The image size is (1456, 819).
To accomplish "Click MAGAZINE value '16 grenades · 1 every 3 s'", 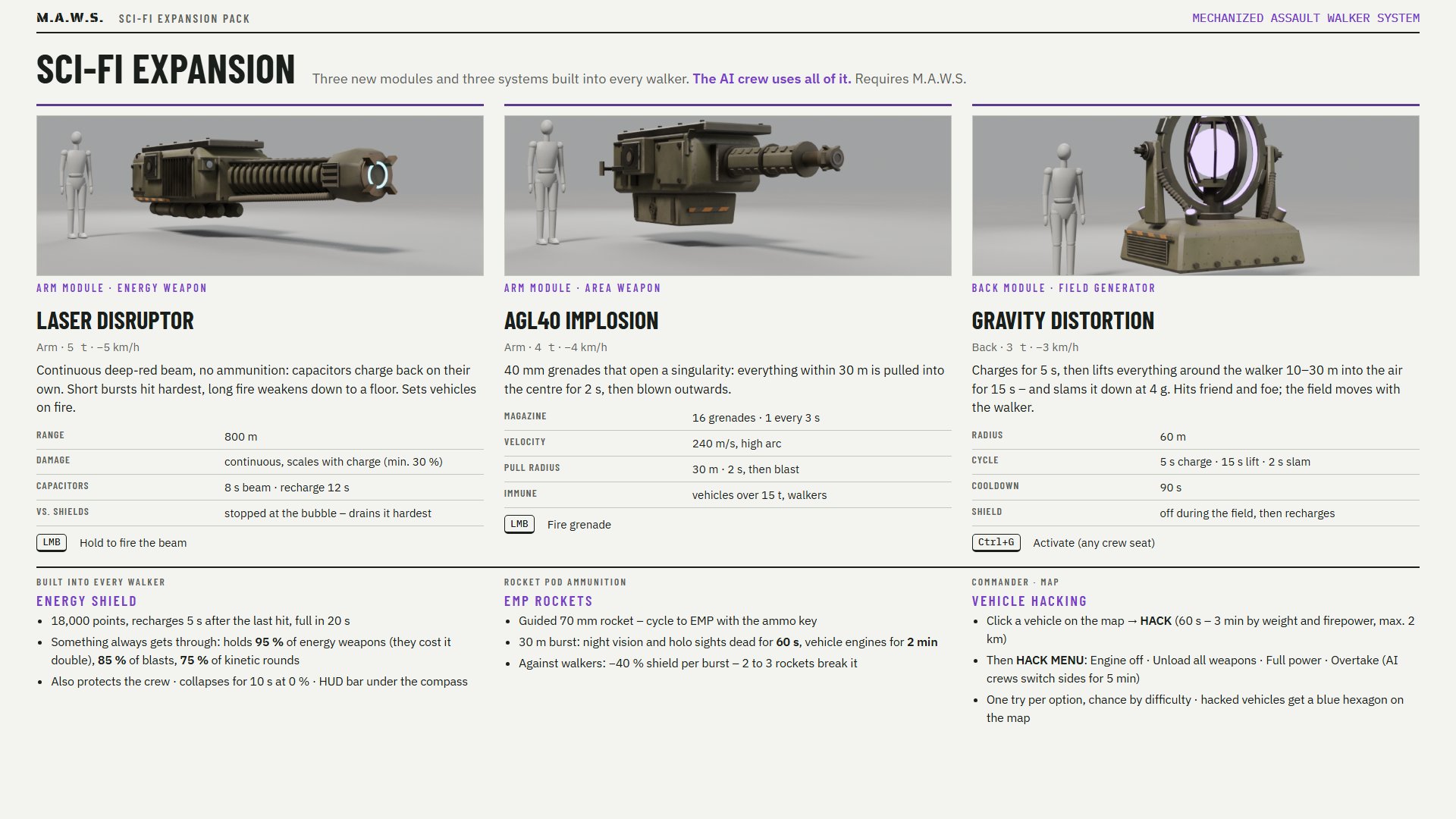I will tap(755, 418).
